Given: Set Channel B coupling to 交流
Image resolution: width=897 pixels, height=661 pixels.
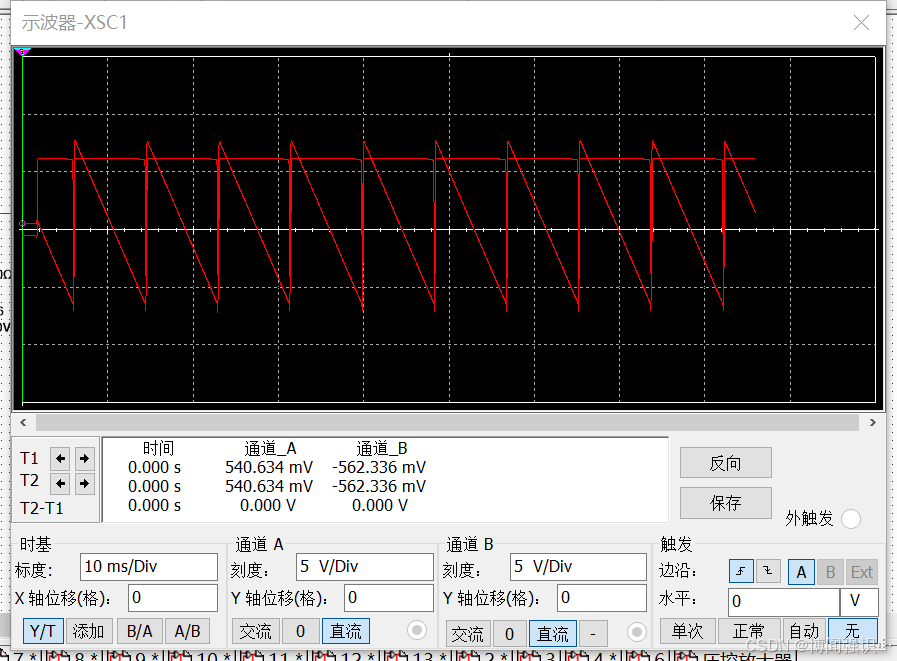Looking at the screenshot, I should coord(467,634).
